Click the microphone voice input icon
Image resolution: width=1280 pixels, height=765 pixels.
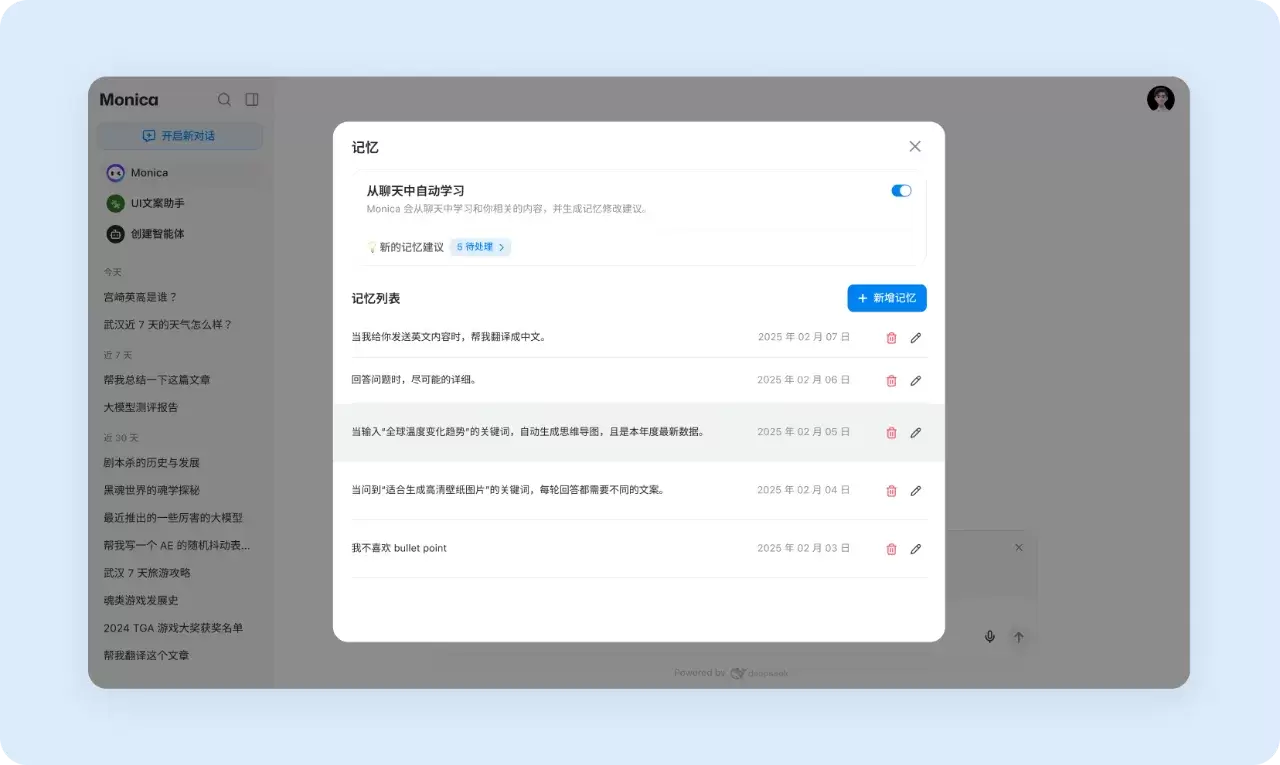pos(990,637)
